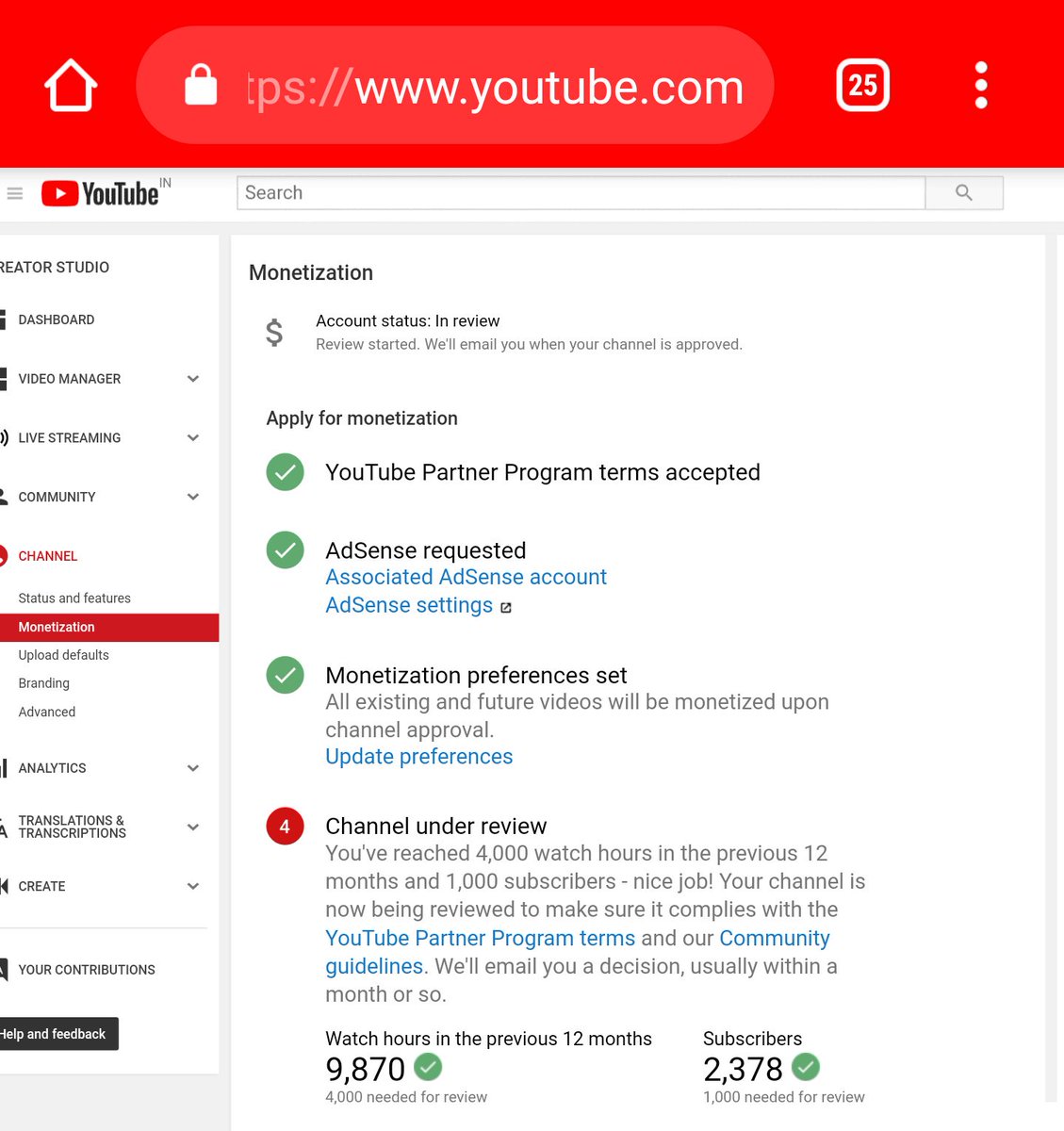1064x1131 pixels.
Task: Click the youtube.com address bar
Action: coord(455,85)
